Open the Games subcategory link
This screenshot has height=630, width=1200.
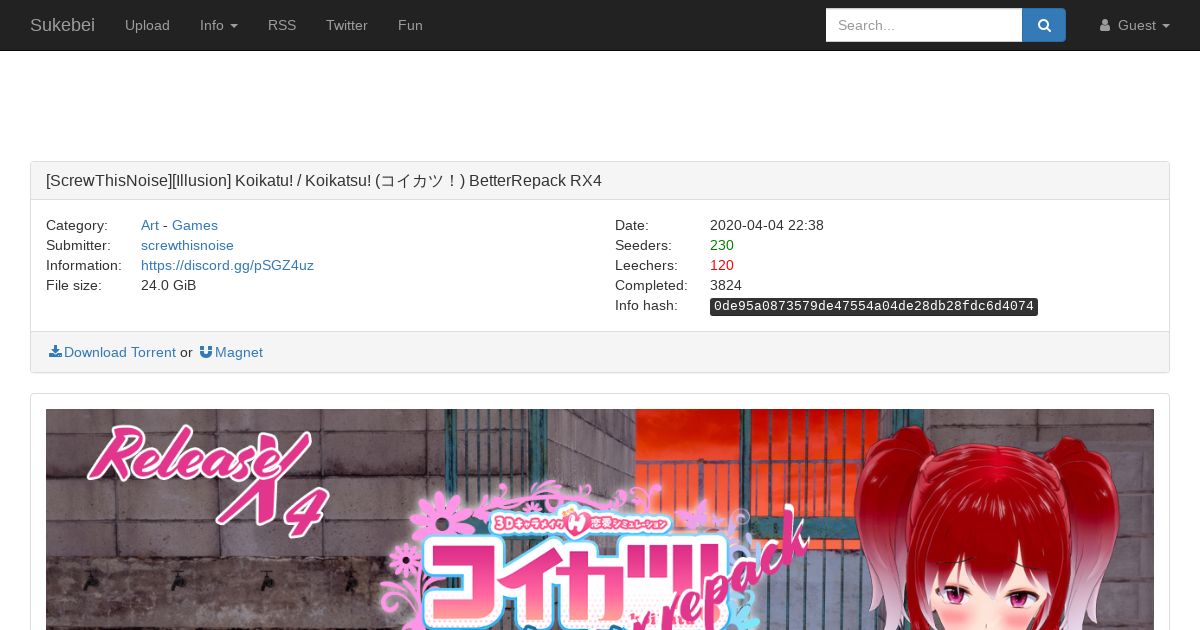tap(195, 225)
